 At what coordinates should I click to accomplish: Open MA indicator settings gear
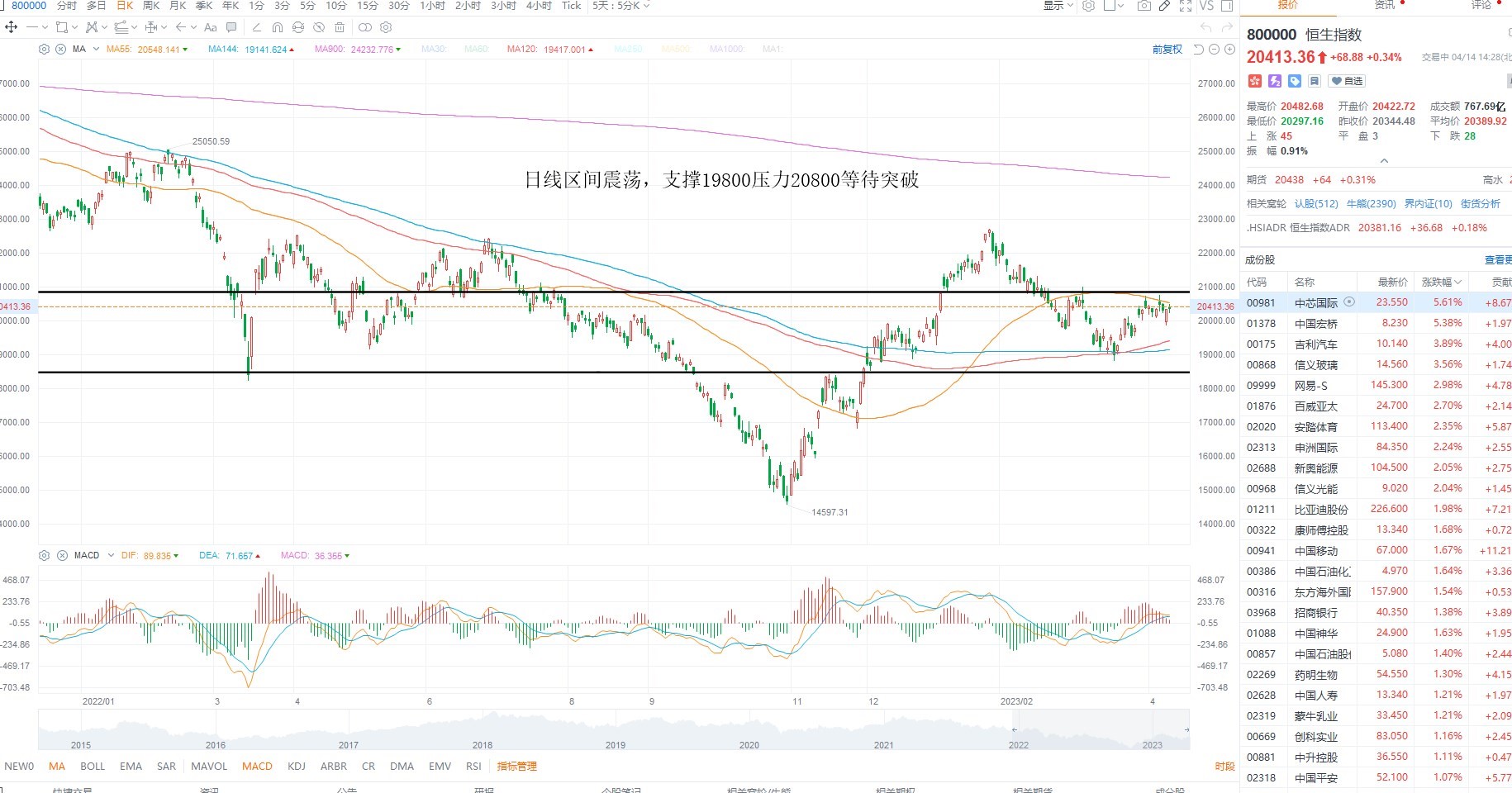tap(44, 50)
